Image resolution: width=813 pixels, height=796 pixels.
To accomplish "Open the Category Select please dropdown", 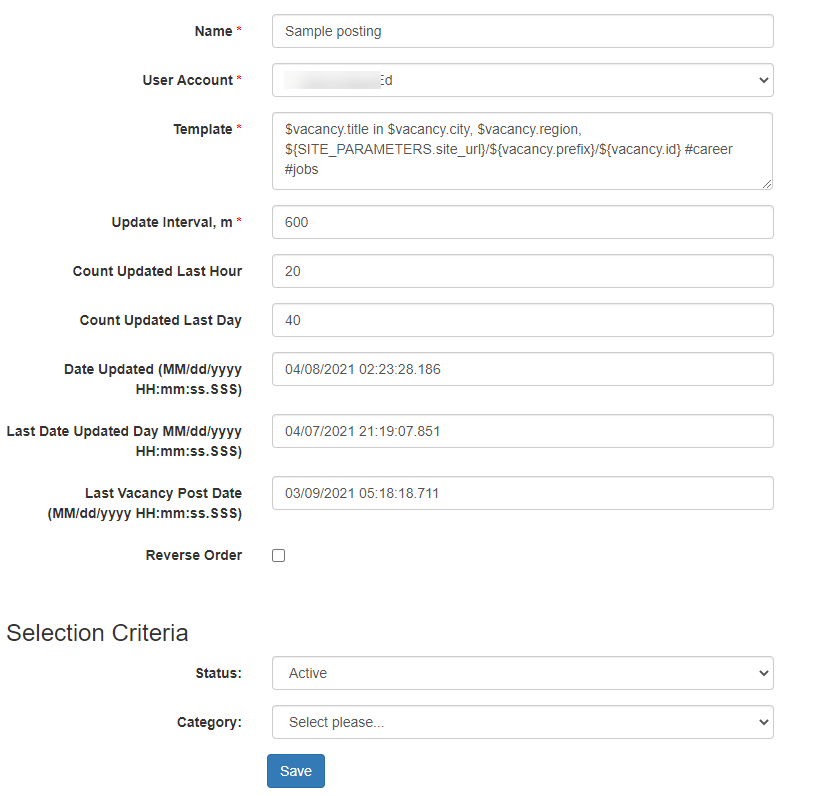I will 523,722.
